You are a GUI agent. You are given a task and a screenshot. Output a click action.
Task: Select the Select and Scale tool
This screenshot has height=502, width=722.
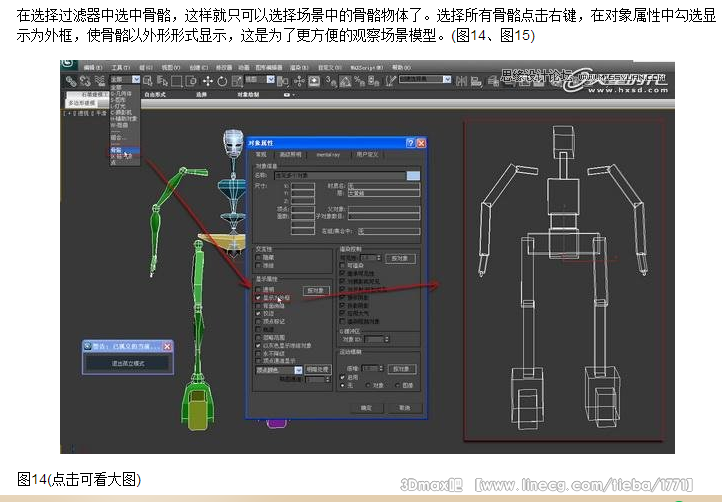coord(237,82)
